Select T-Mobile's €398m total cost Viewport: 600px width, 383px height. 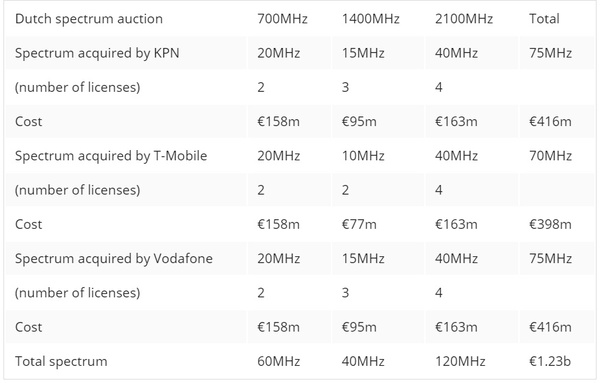(550, 224)
